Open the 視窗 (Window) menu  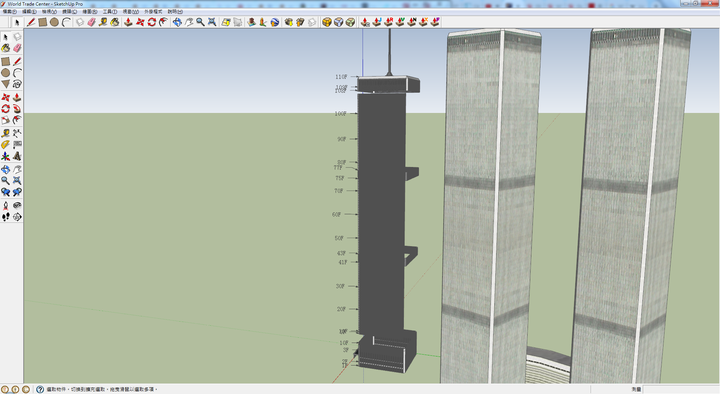tap(130, 11)
